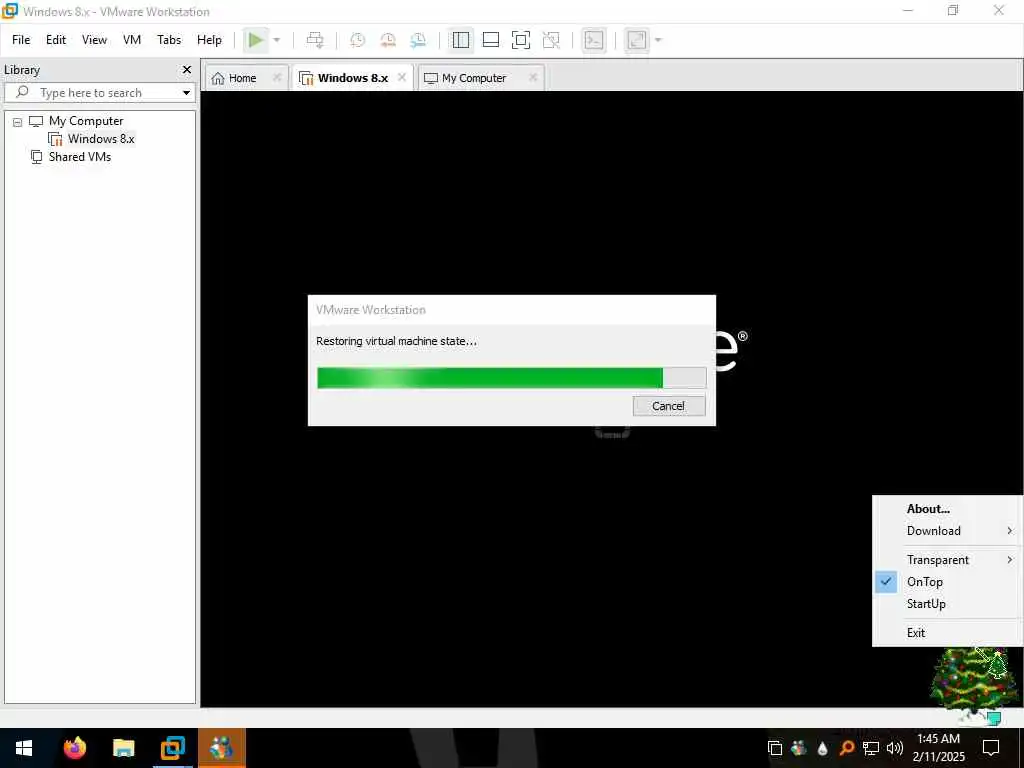Select Windows 8.x in library tree
The height and width of the screenshot is (768, 1024).
click(x=101, y=138)
